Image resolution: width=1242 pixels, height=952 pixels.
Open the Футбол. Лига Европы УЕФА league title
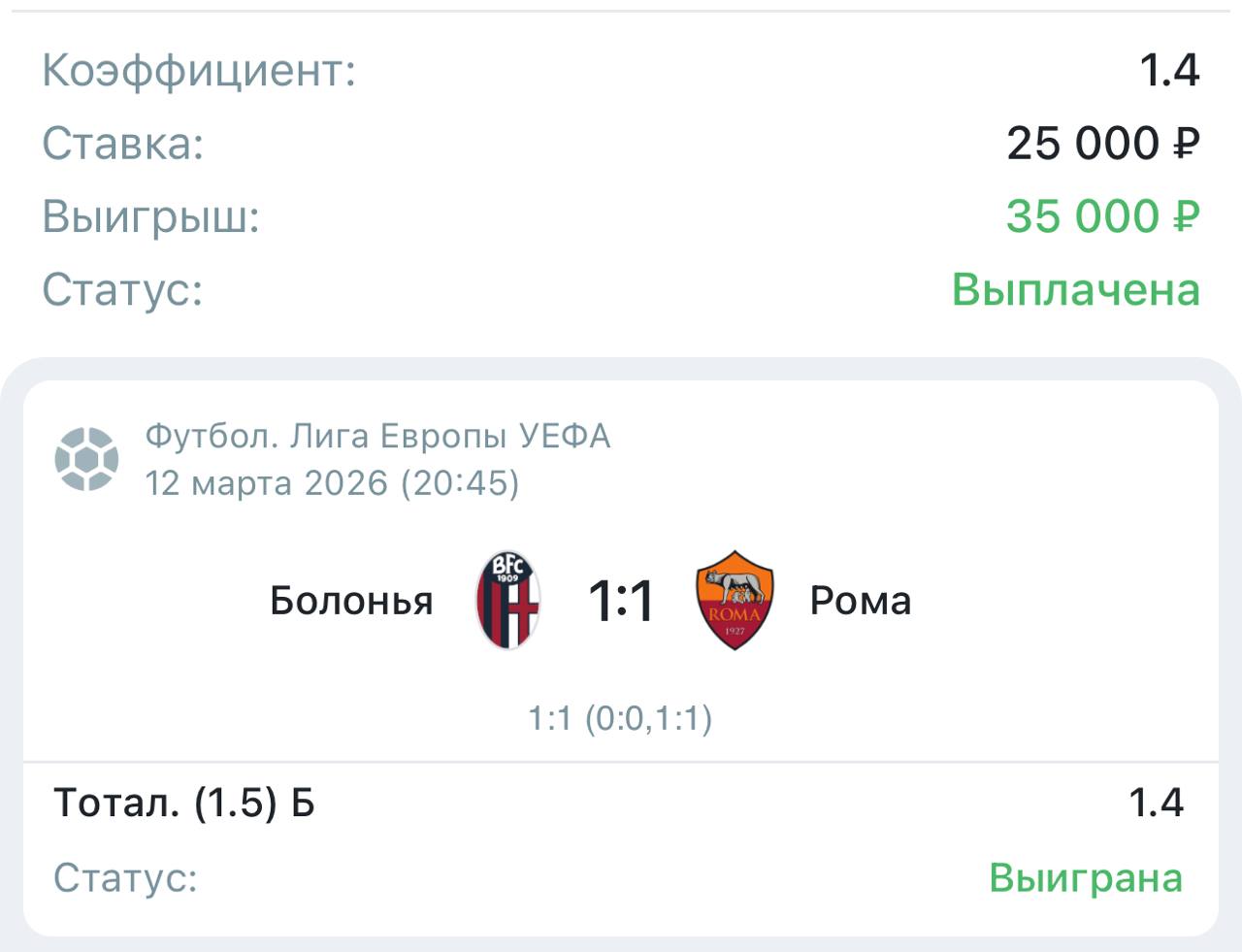coord(377,436)
